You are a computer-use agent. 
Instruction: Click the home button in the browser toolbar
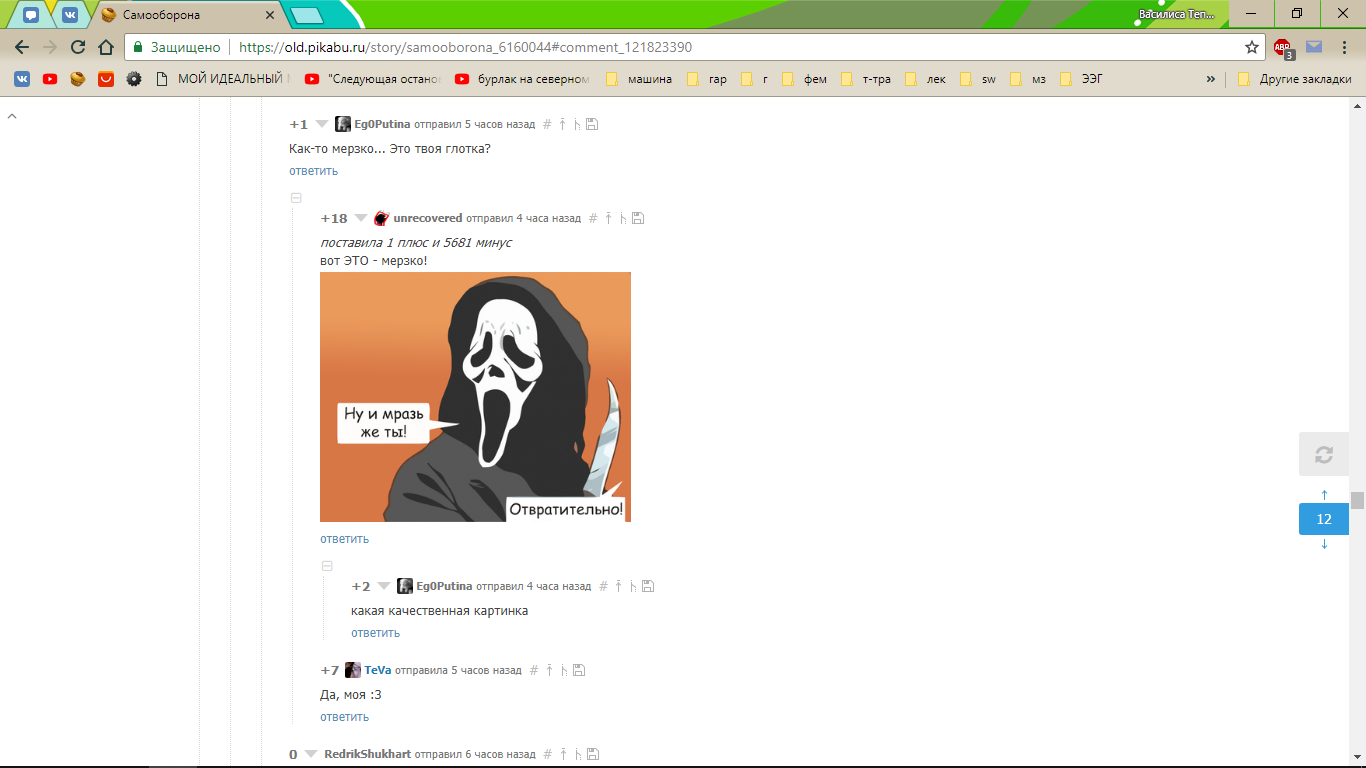tap(106, 47)
